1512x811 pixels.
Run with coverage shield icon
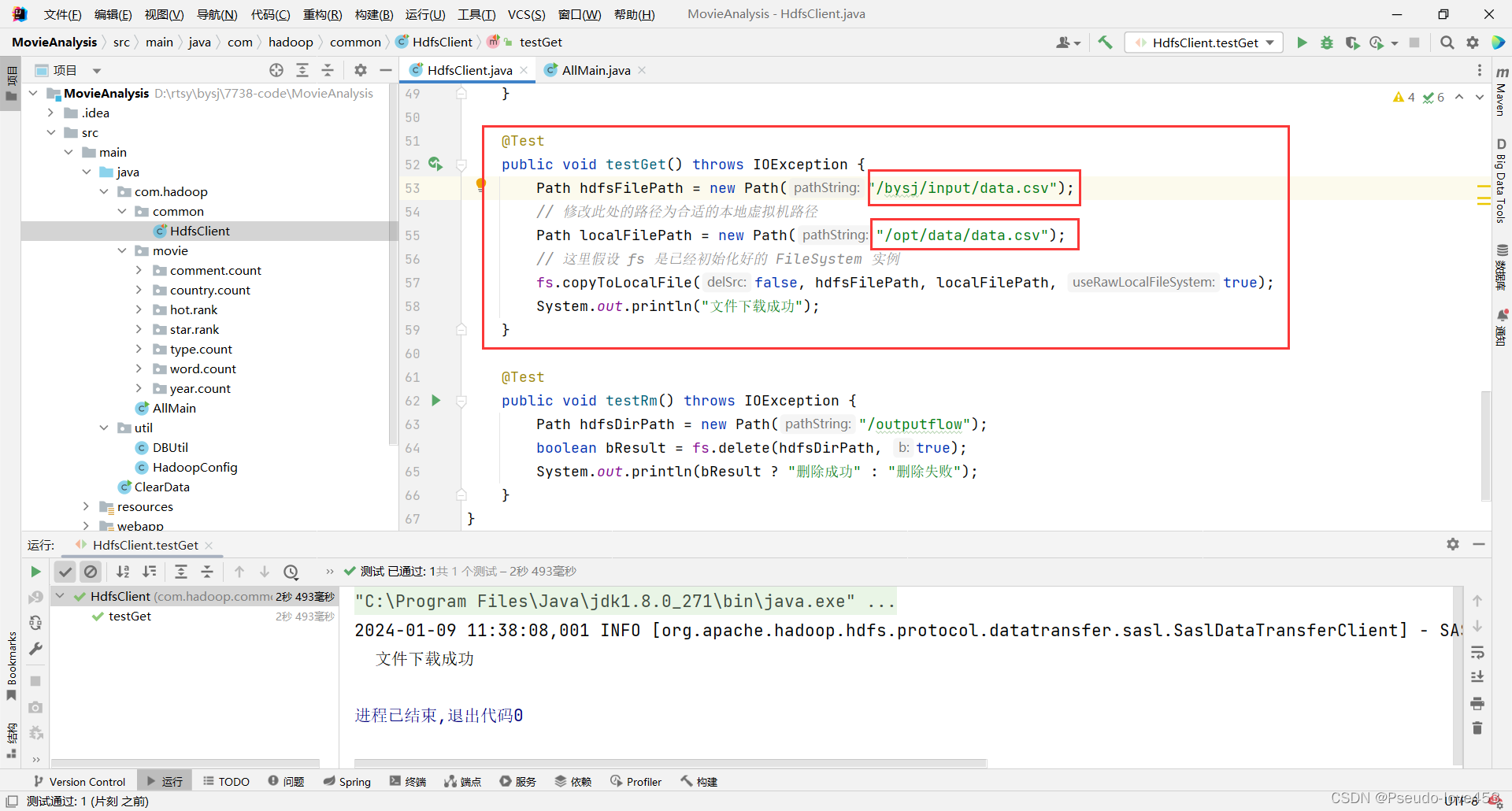(1352, 43)
